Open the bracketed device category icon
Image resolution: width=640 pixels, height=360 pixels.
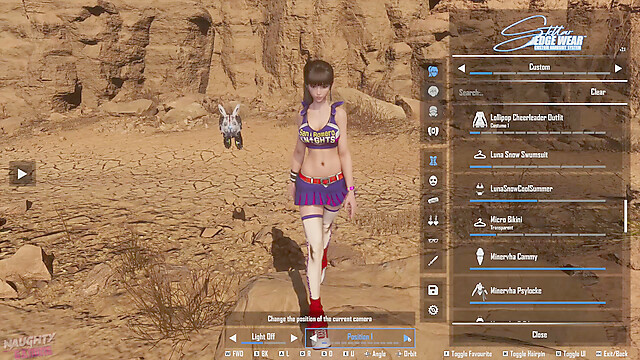click(433, 131)
